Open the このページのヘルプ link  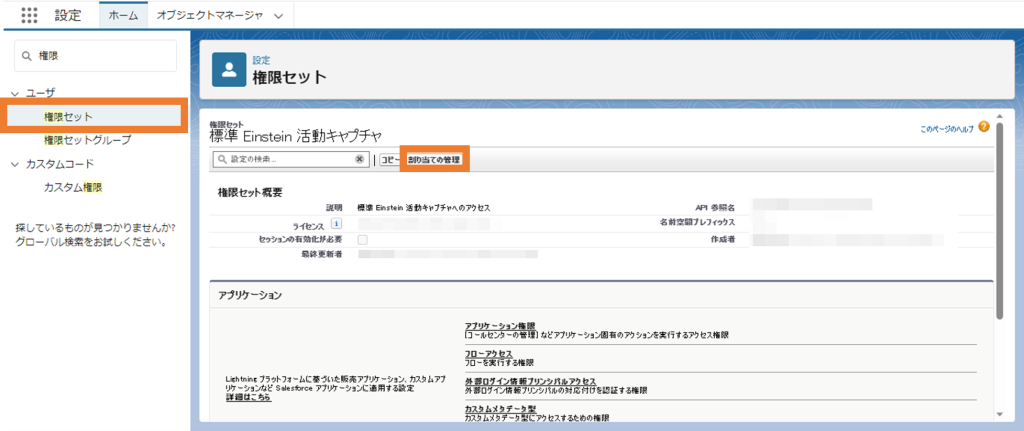[946, 129]
